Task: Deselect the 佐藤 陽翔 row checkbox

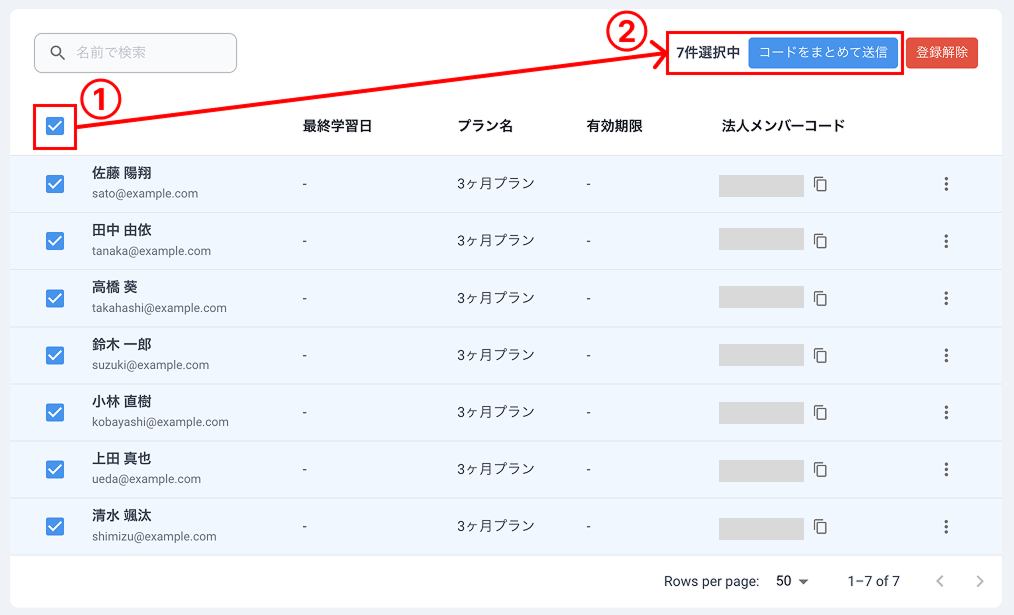Action: point(55,184)
